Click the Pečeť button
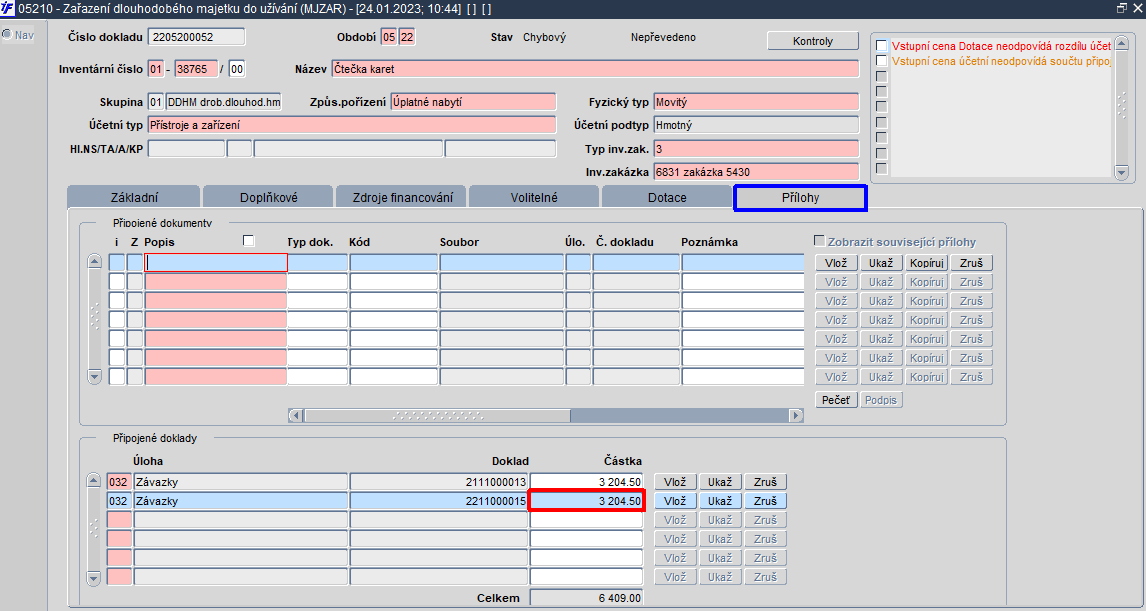This screenshot has height=611, width=1146. [x=836, y=400]
